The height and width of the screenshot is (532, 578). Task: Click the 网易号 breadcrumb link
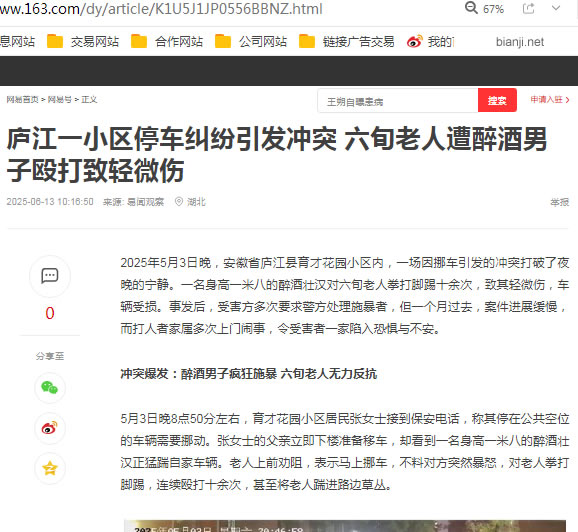pyautogui.click(x=60, y=100)
